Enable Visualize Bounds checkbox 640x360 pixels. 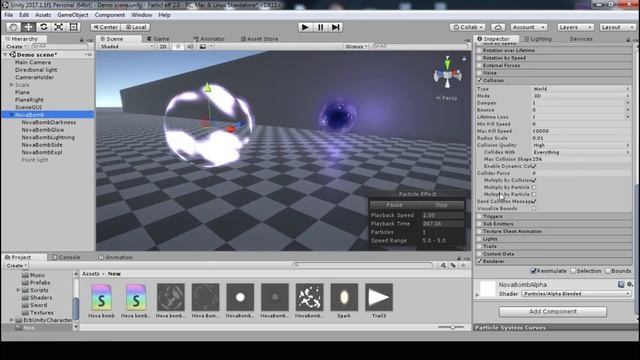[x=534, y=209]
